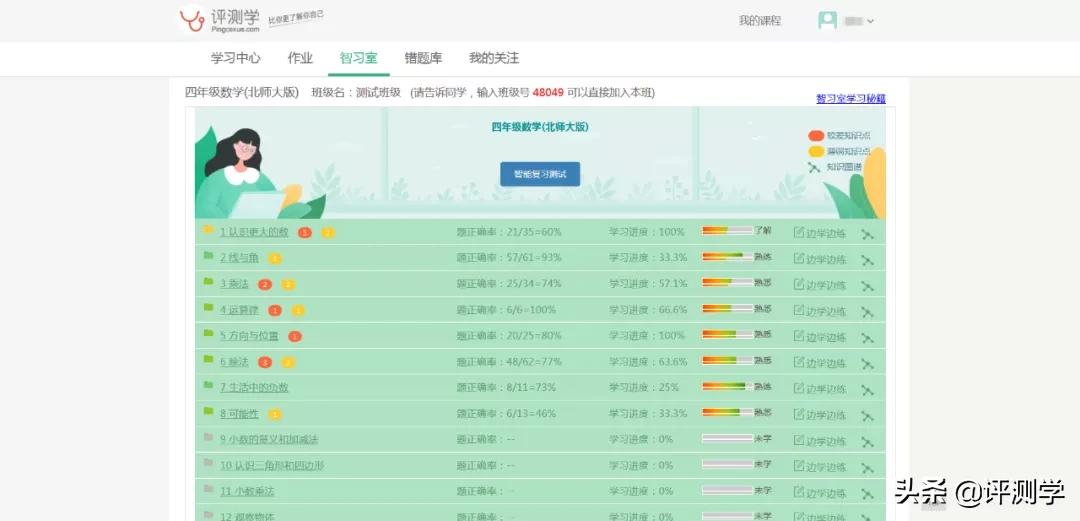The width and height of the screenshot is (1080, 521).
Task: Open chapter 5 方向与位置
Action: (249, 336)
